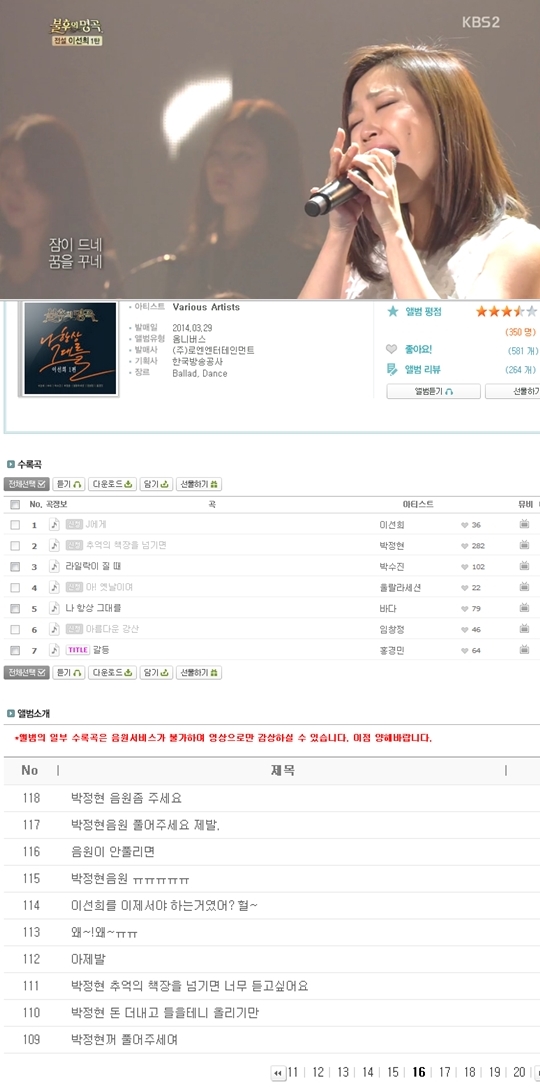Screen dimensions: 540x1091
Task: Open post 118 박정현 음원좀 주세요
Action: click(x=127, y=798)
